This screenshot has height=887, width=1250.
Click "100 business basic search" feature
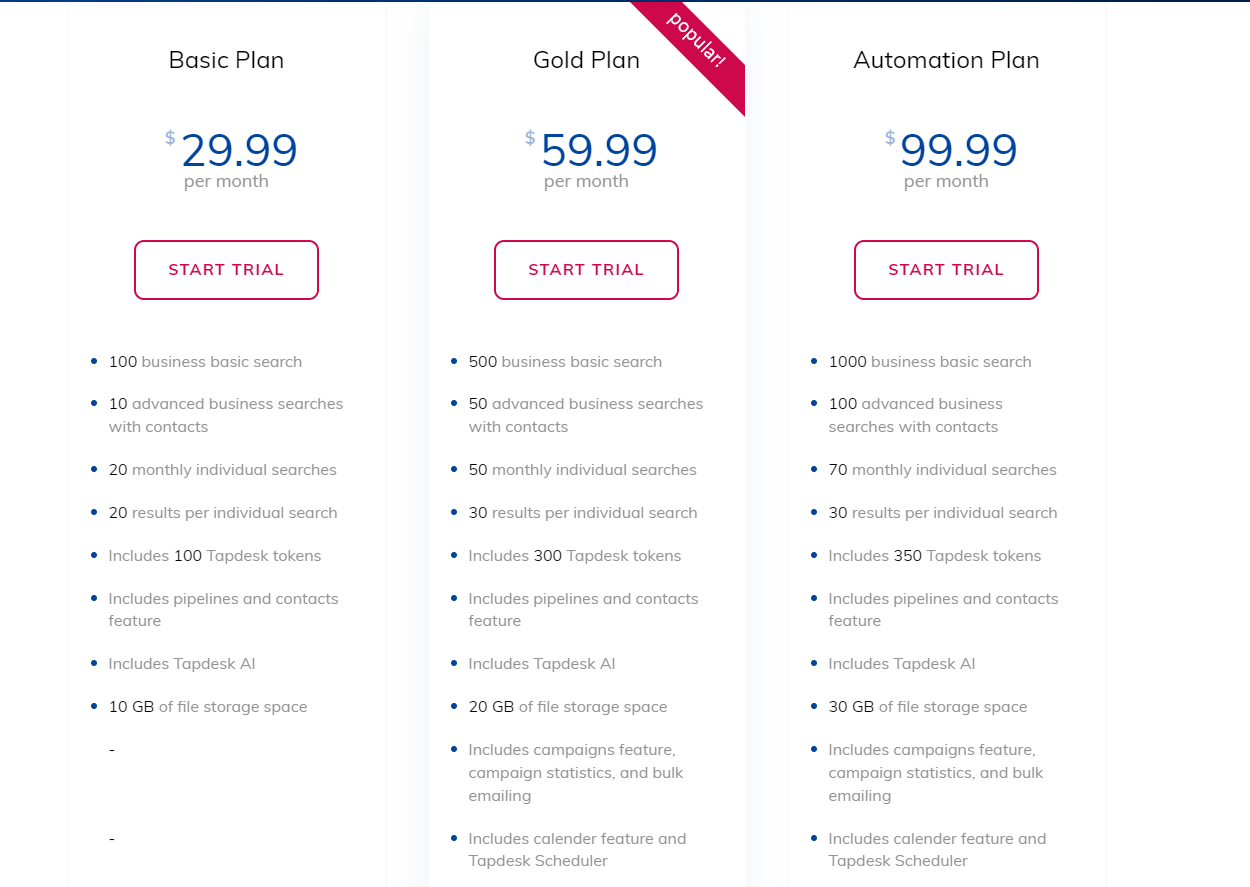point(205,362)
